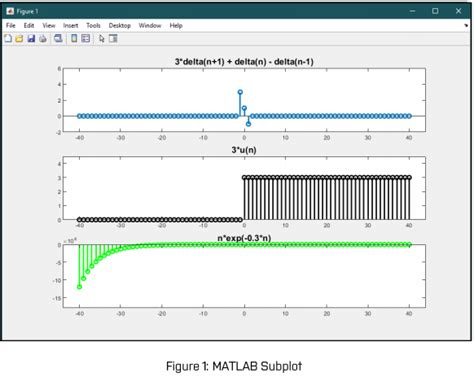Maximize the Figure 1 window

coord(435,11)
